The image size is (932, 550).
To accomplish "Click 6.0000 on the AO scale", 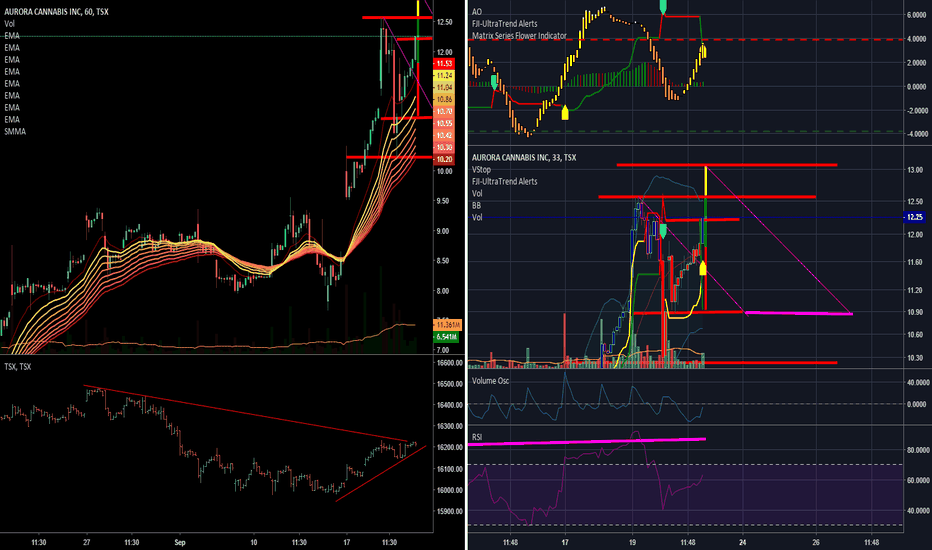I will [916, 15].
